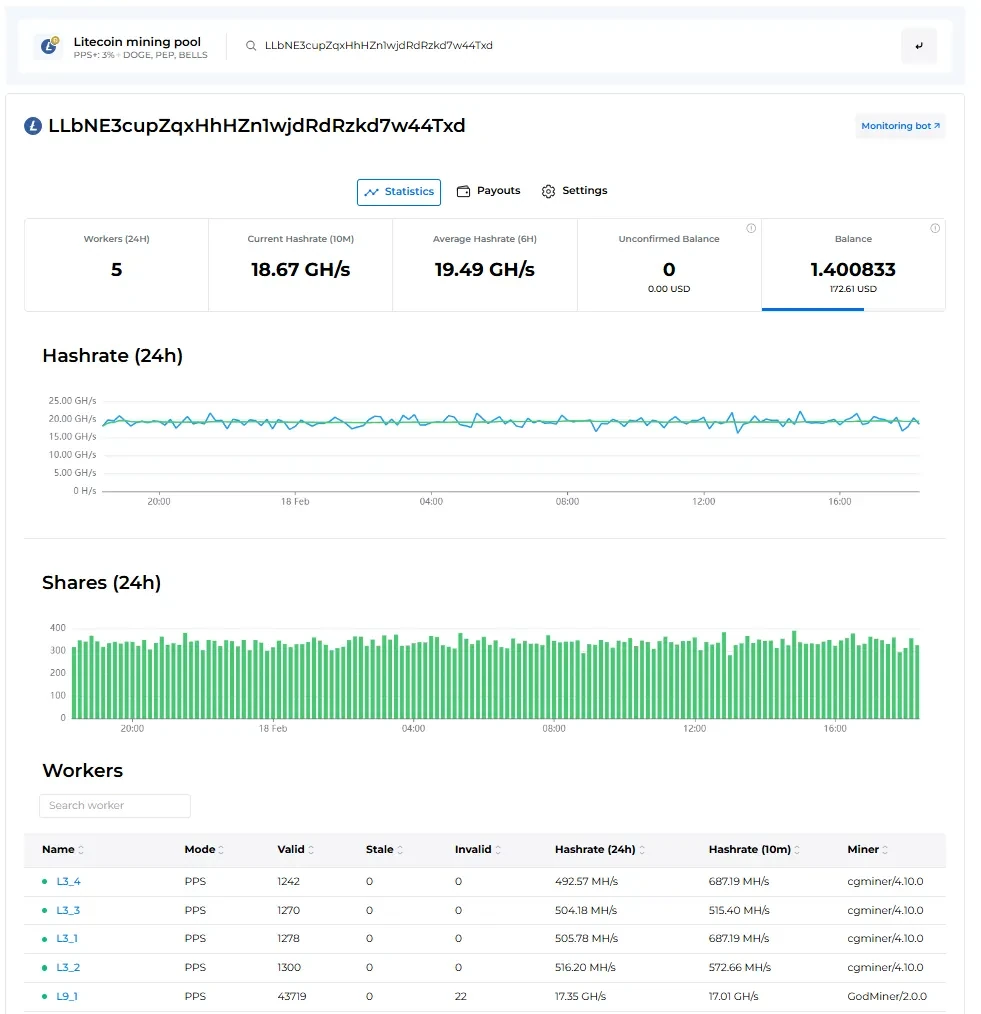Click the search magnifier icon
The width and height of the screenshot is (981, 1014).
coord(252,46)
